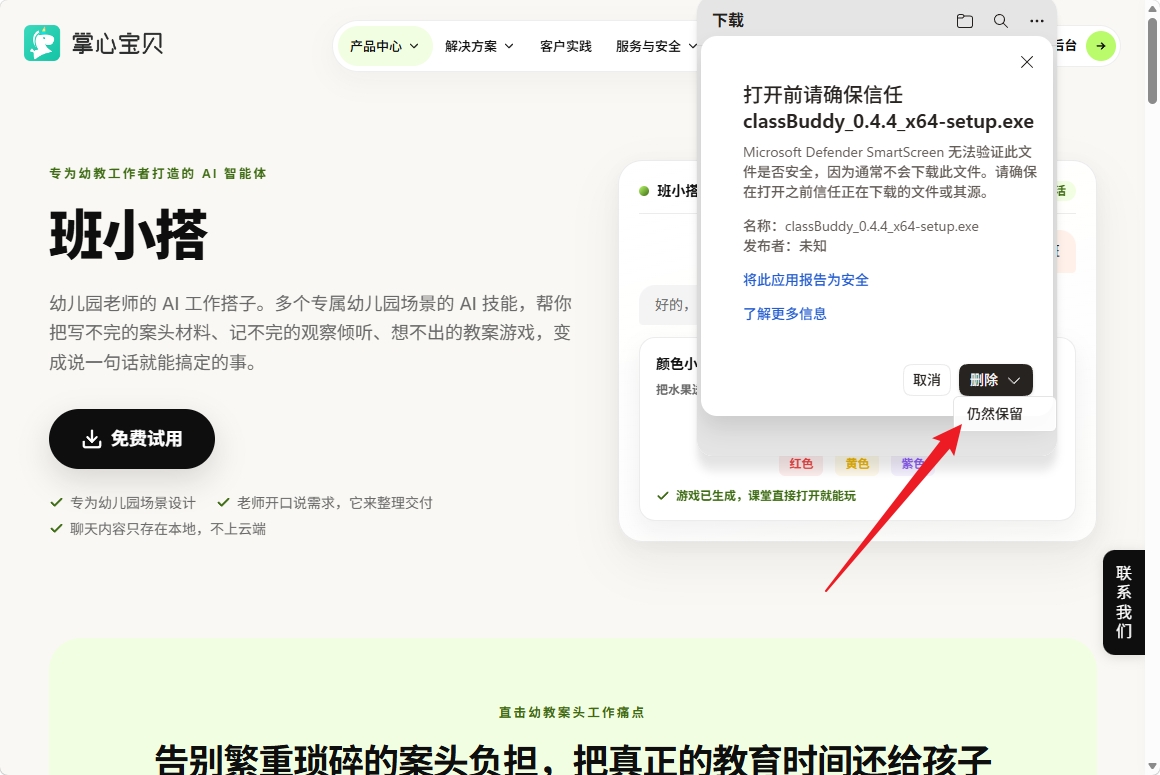Expand 服务与安全 navigation dropdown
Screen dimensions: 1160x775
coord(655,46)
